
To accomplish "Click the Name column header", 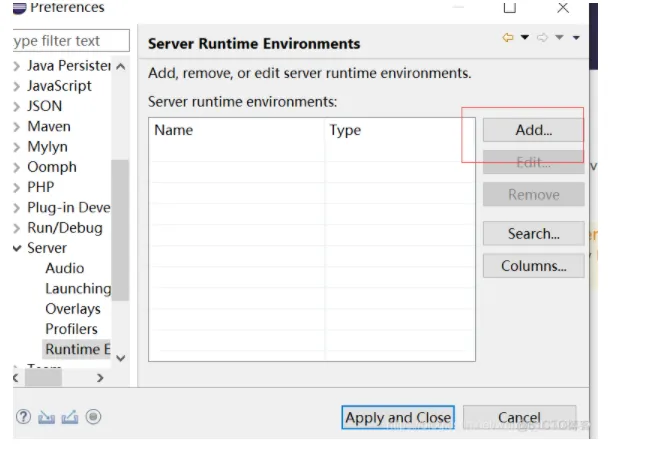I will coord(237,130).
